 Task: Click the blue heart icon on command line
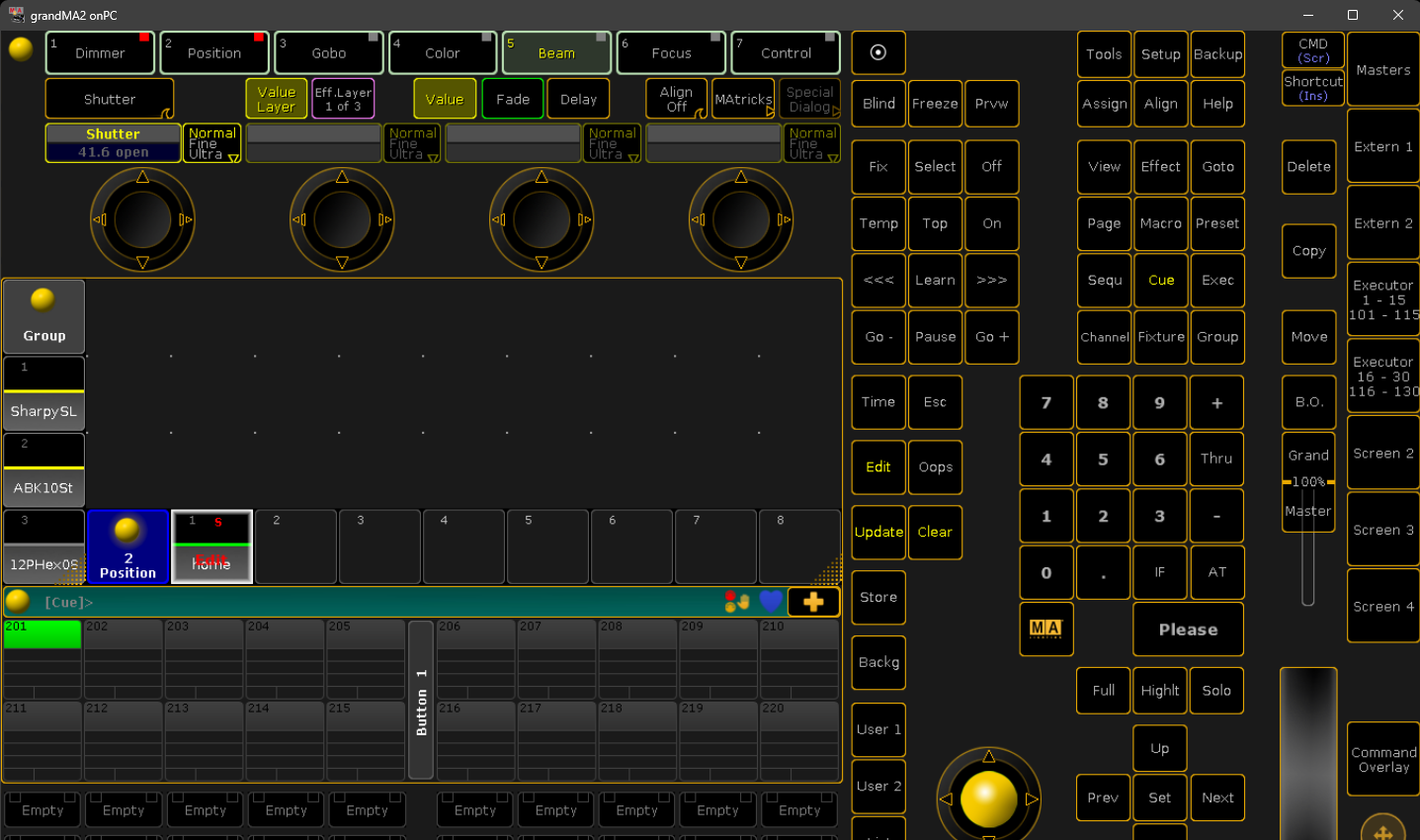pos(771,601)
